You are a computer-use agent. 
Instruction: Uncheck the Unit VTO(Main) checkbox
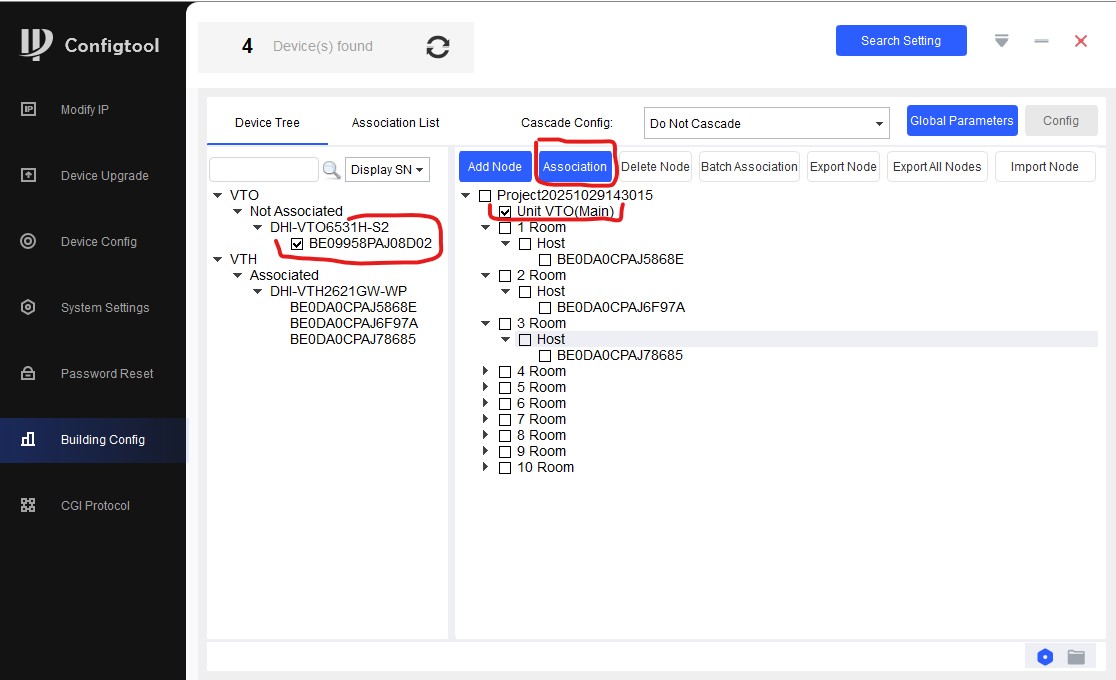[505, 212]
